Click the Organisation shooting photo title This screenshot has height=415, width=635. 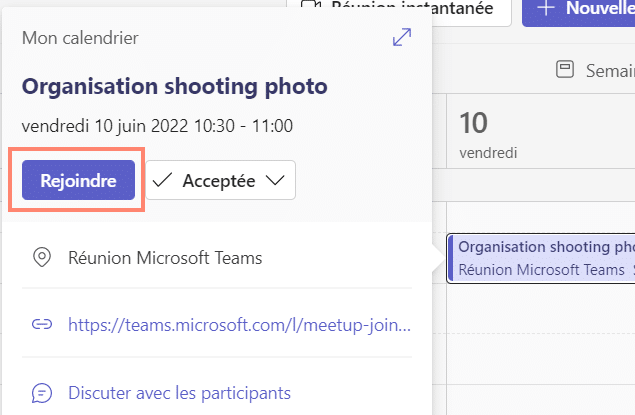pos(175,86)
